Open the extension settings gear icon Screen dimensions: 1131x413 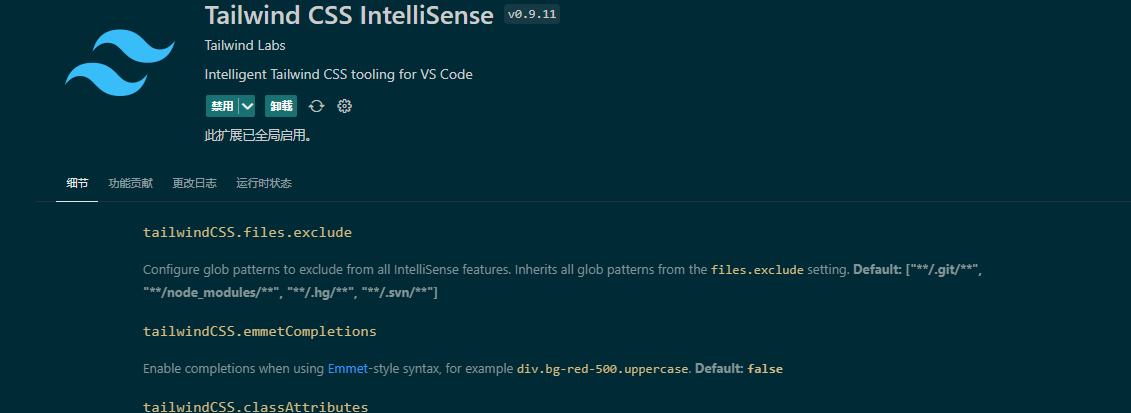pyautogui.click(x=345, y=106)
